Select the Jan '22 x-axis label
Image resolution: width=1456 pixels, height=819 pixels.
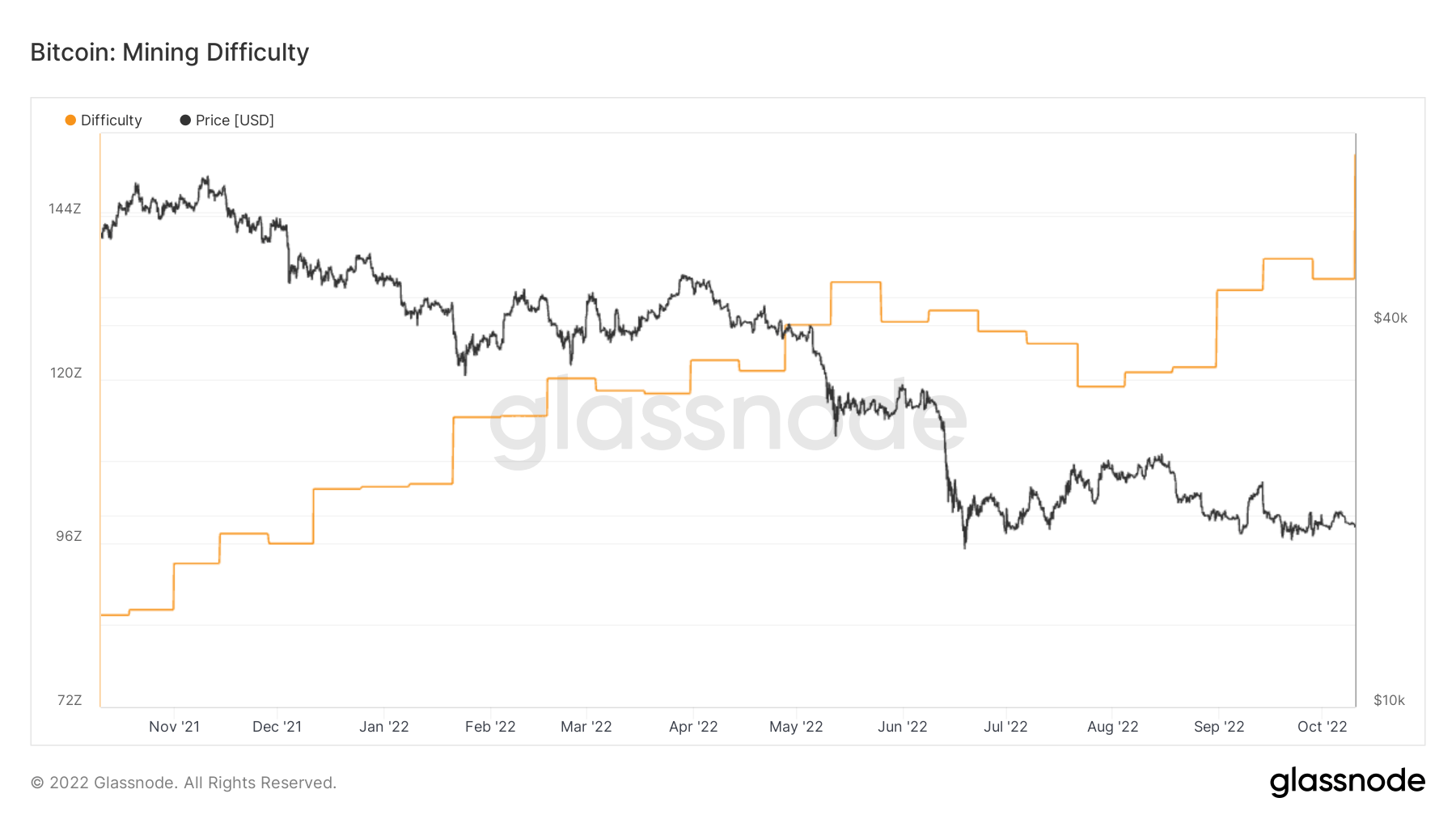pos(383,727)
